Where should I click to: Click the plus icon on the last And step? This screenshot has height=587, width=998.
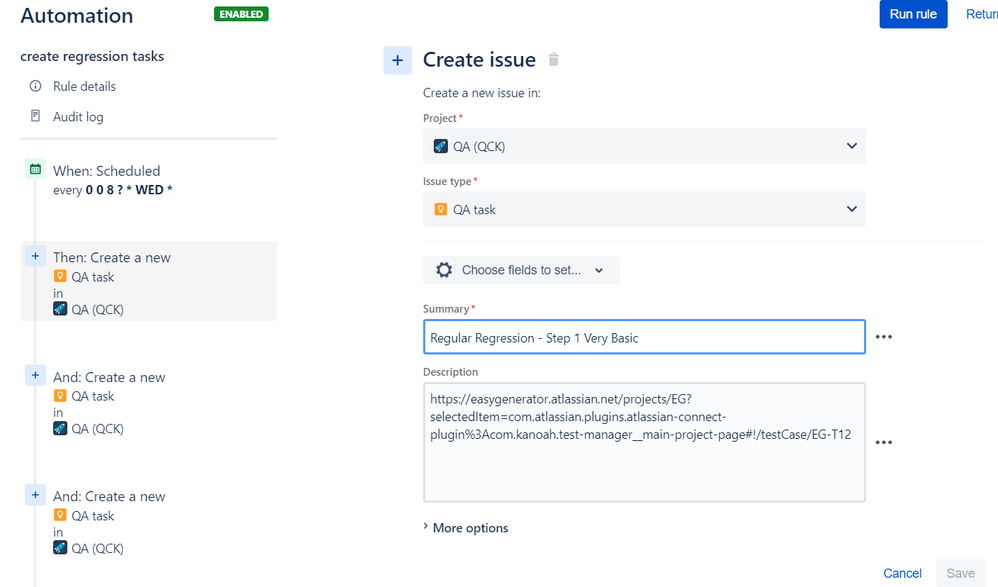36,495
